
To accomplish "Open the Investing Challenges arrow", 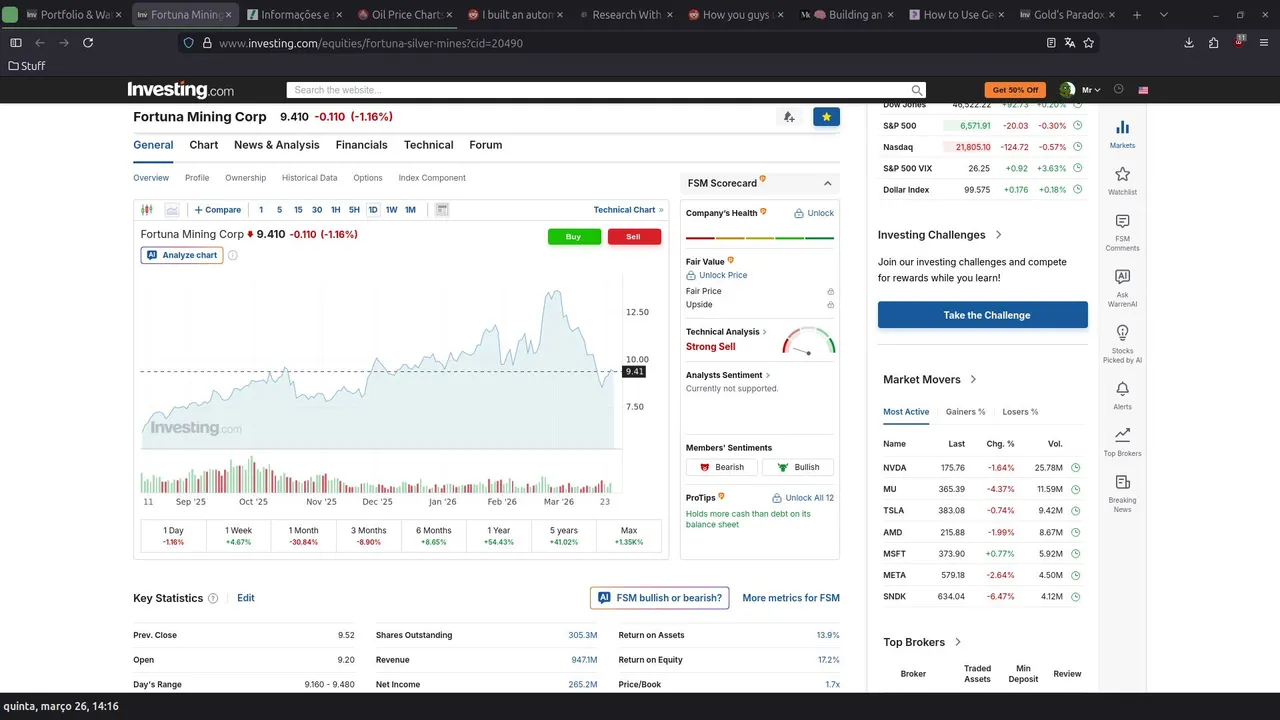I will coord(997,235).
